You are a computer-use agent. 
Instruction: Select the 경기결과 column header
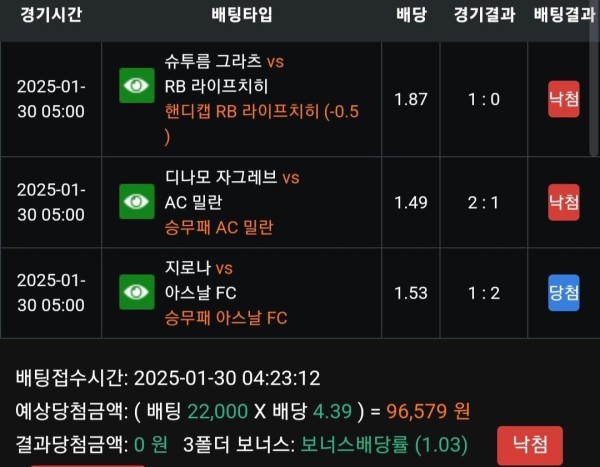[x=484, y=15]
